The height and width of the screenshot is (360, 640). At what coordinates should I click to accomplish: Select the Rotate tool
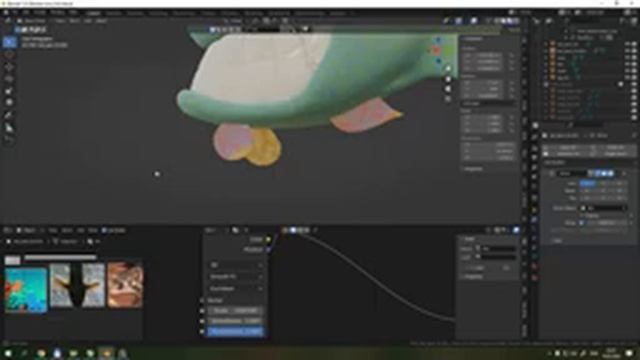[x=9, y=78]
